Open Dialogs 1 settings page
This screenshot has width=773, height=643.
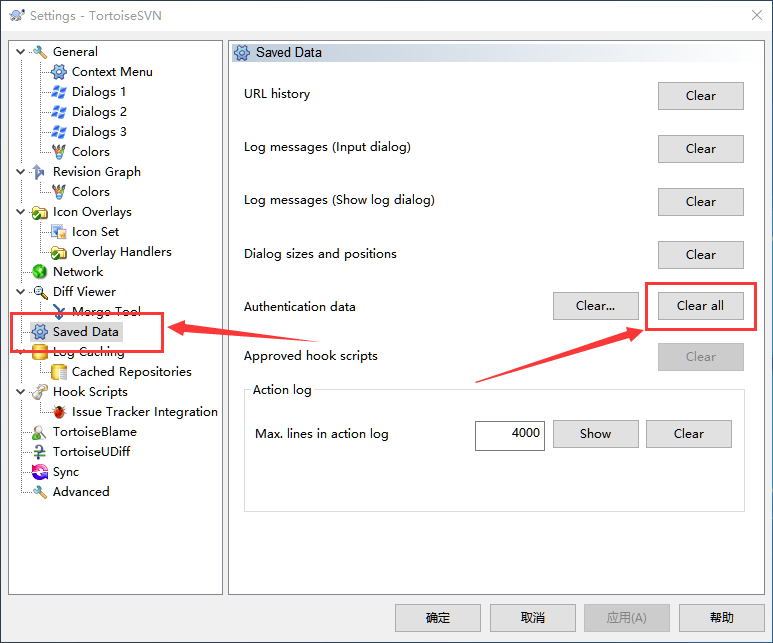coord(99,92)
